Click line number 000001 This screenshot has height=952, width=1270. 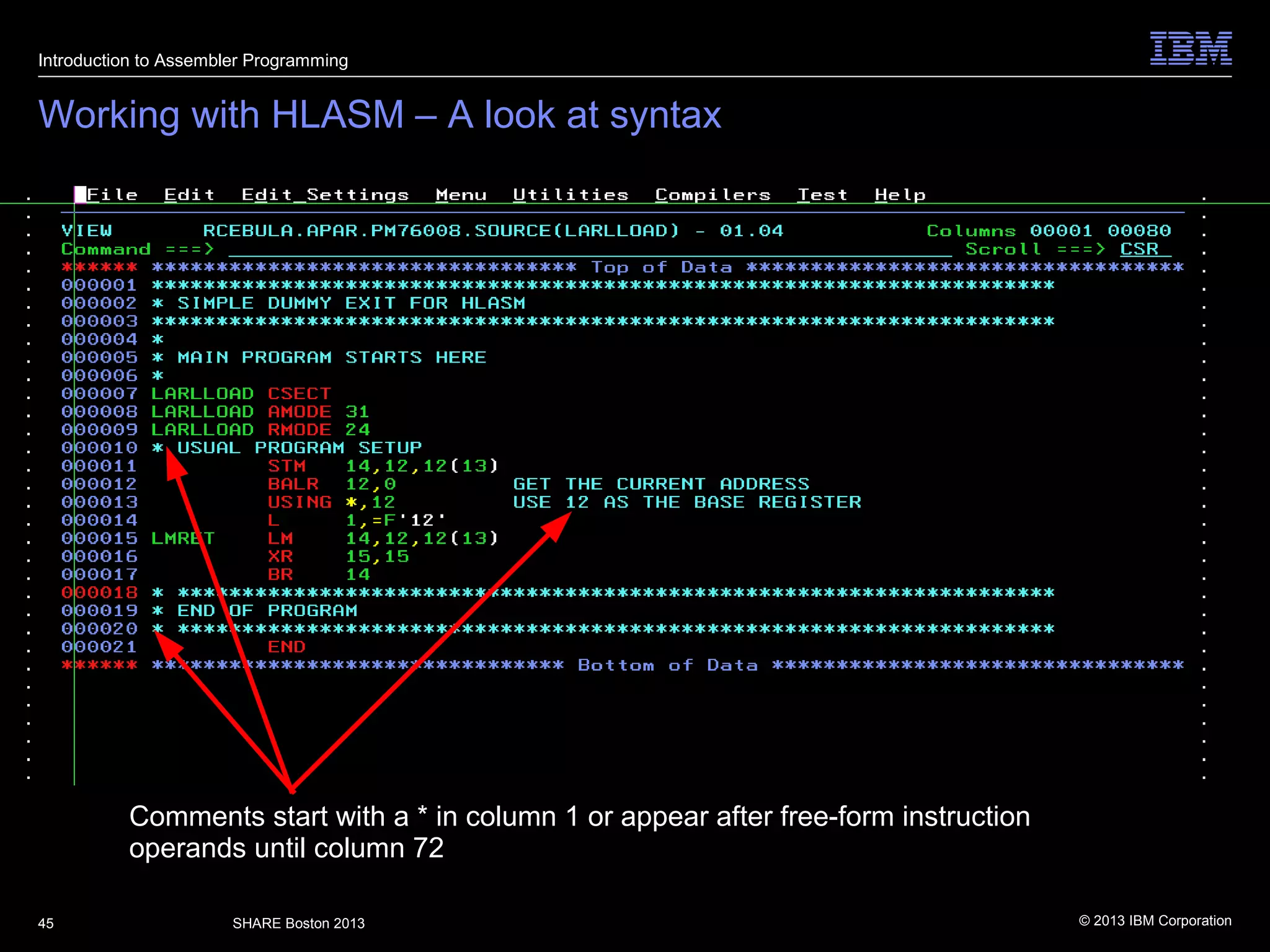pyautogui.click(x=99, y=285)
